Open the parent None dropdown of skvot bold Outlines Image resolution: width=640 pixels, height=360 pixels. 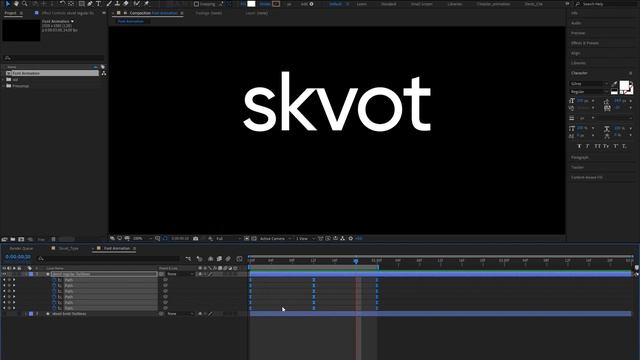coord(180,314)
